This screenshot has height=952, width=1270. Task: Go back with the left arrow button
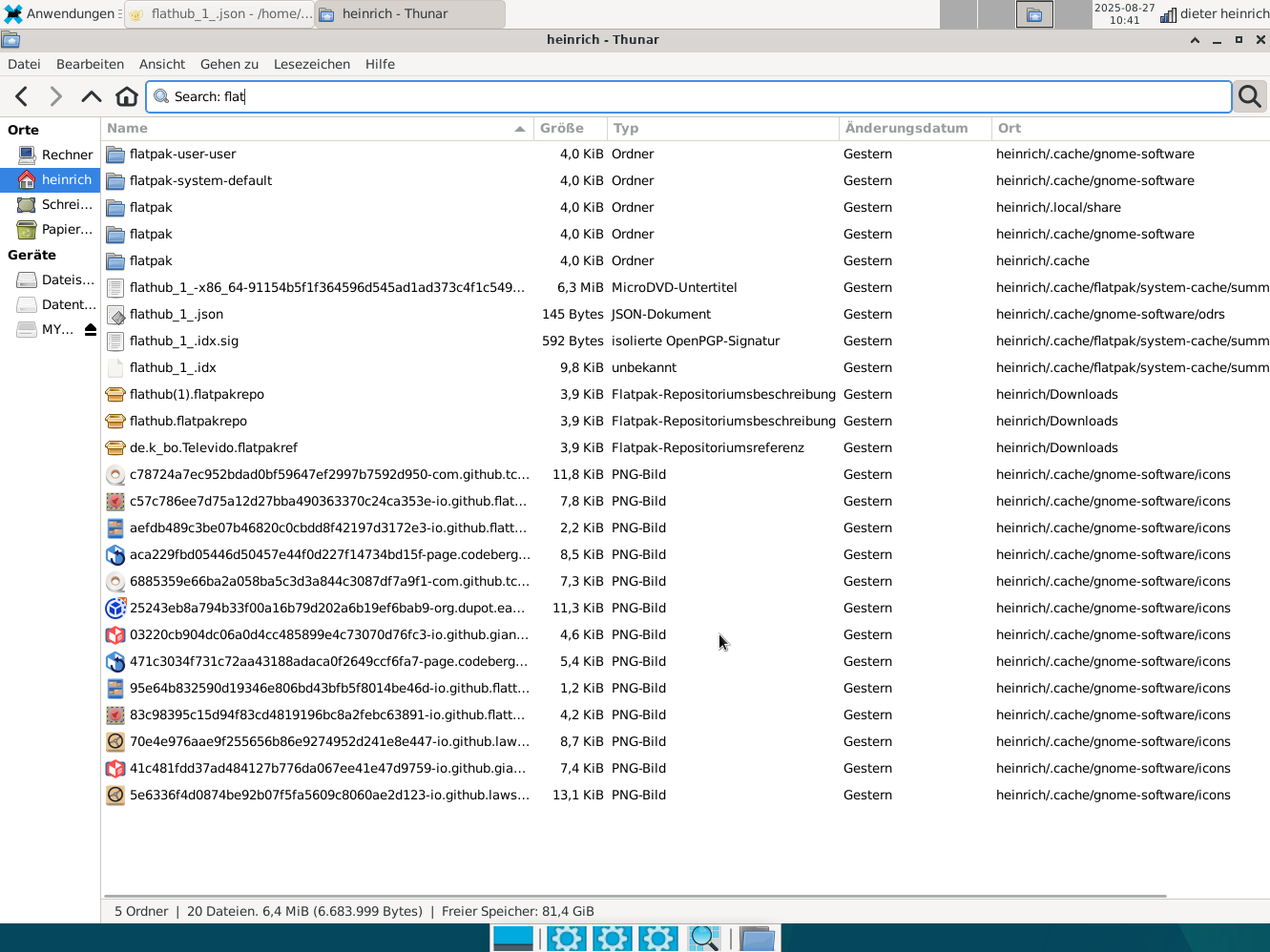[22, 96]
